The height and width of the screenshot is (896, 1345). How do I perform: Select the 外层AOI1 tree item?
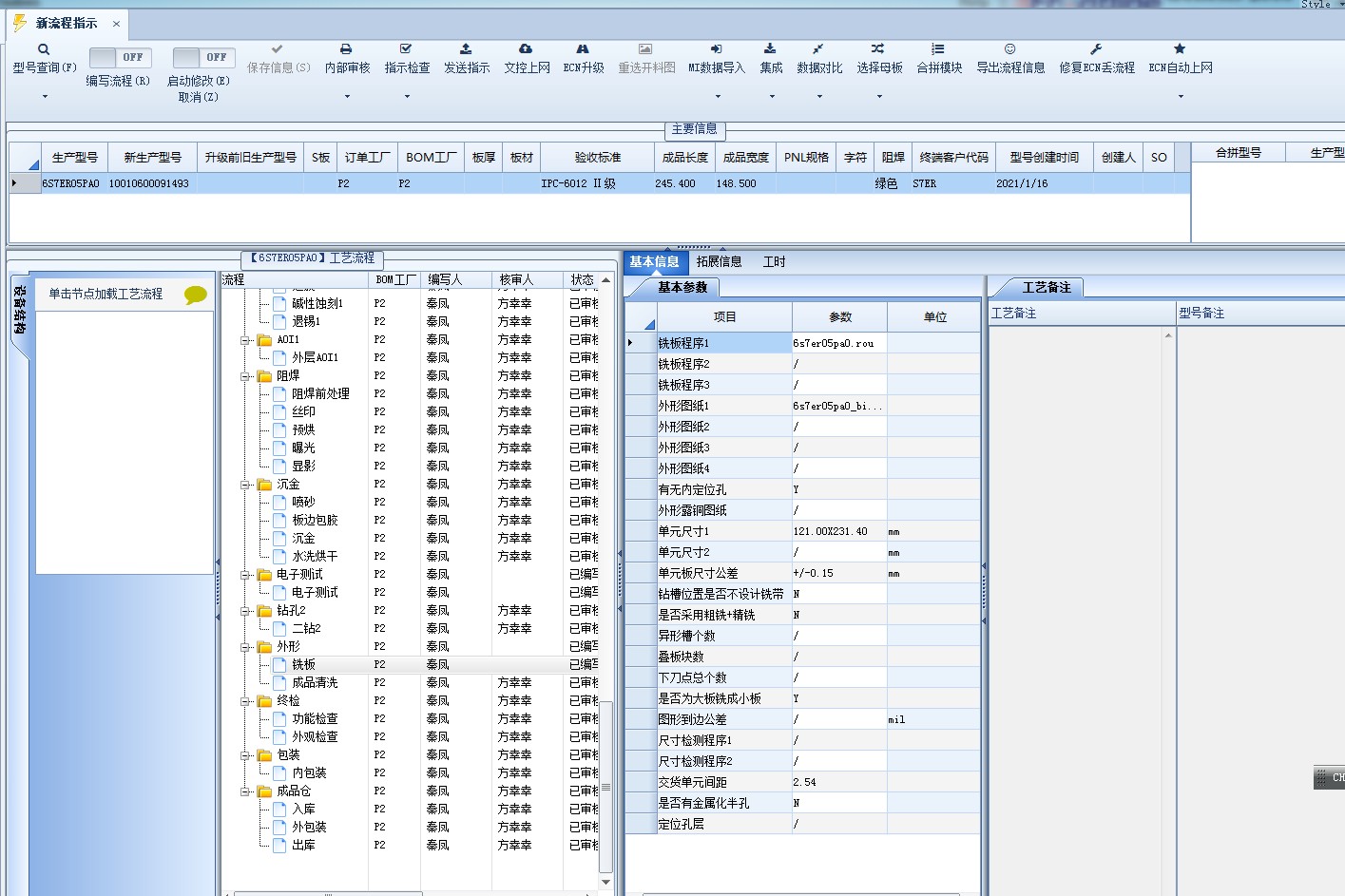315,358
